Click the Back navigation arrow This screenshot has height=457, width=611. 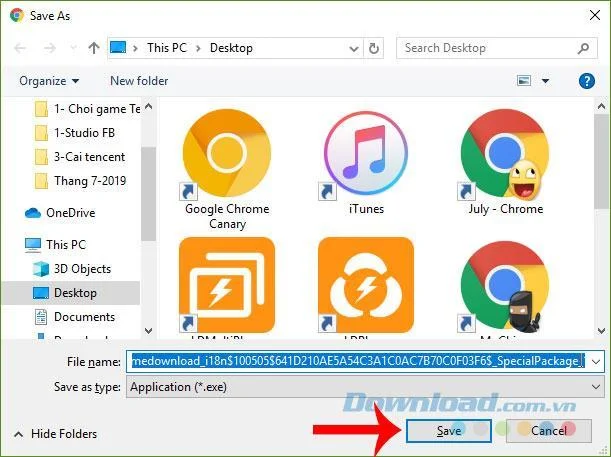pyautogui.click(x=20, y=48)
